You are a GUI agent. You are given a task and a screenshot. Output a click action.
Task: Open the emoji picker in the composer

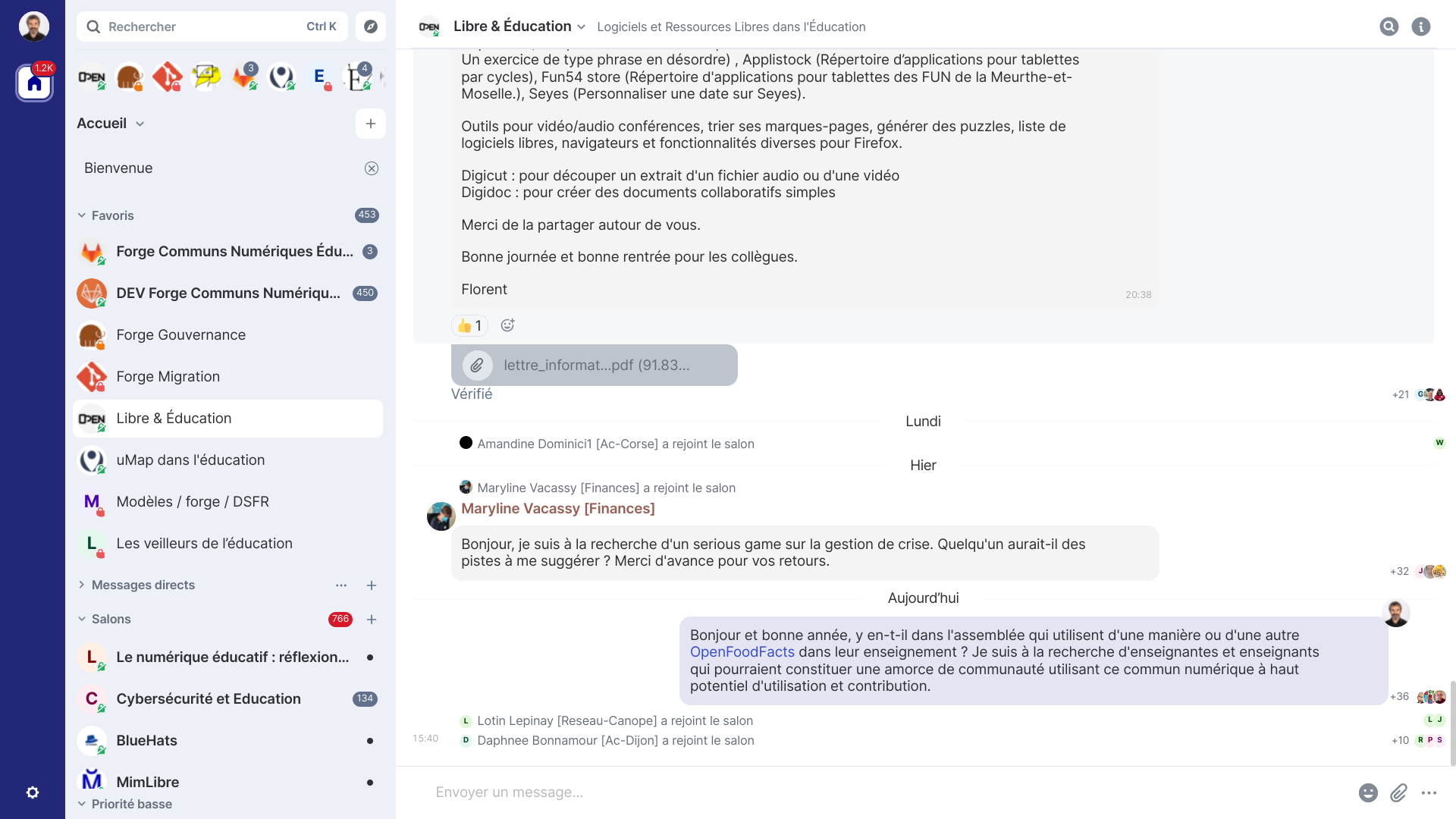pos(1368,792)
